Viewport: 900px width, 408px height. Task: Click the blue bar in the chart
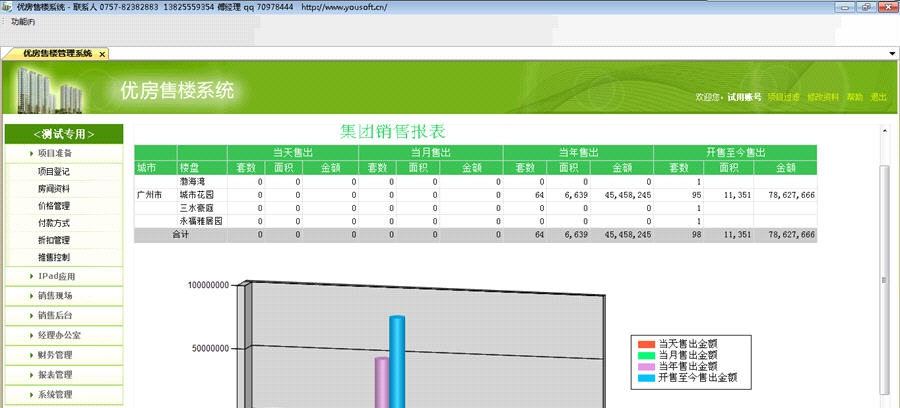coord(397,362)
